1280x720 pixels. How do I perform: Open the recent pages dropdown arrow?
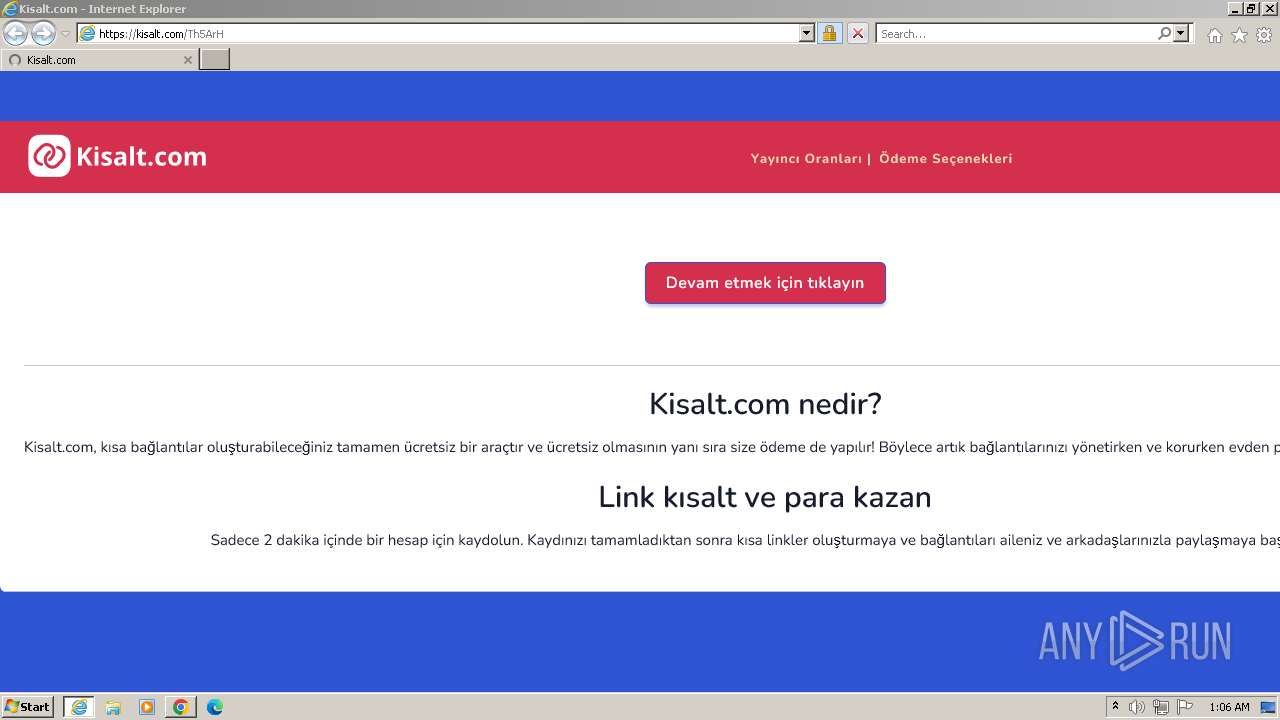tap(65, 34)
